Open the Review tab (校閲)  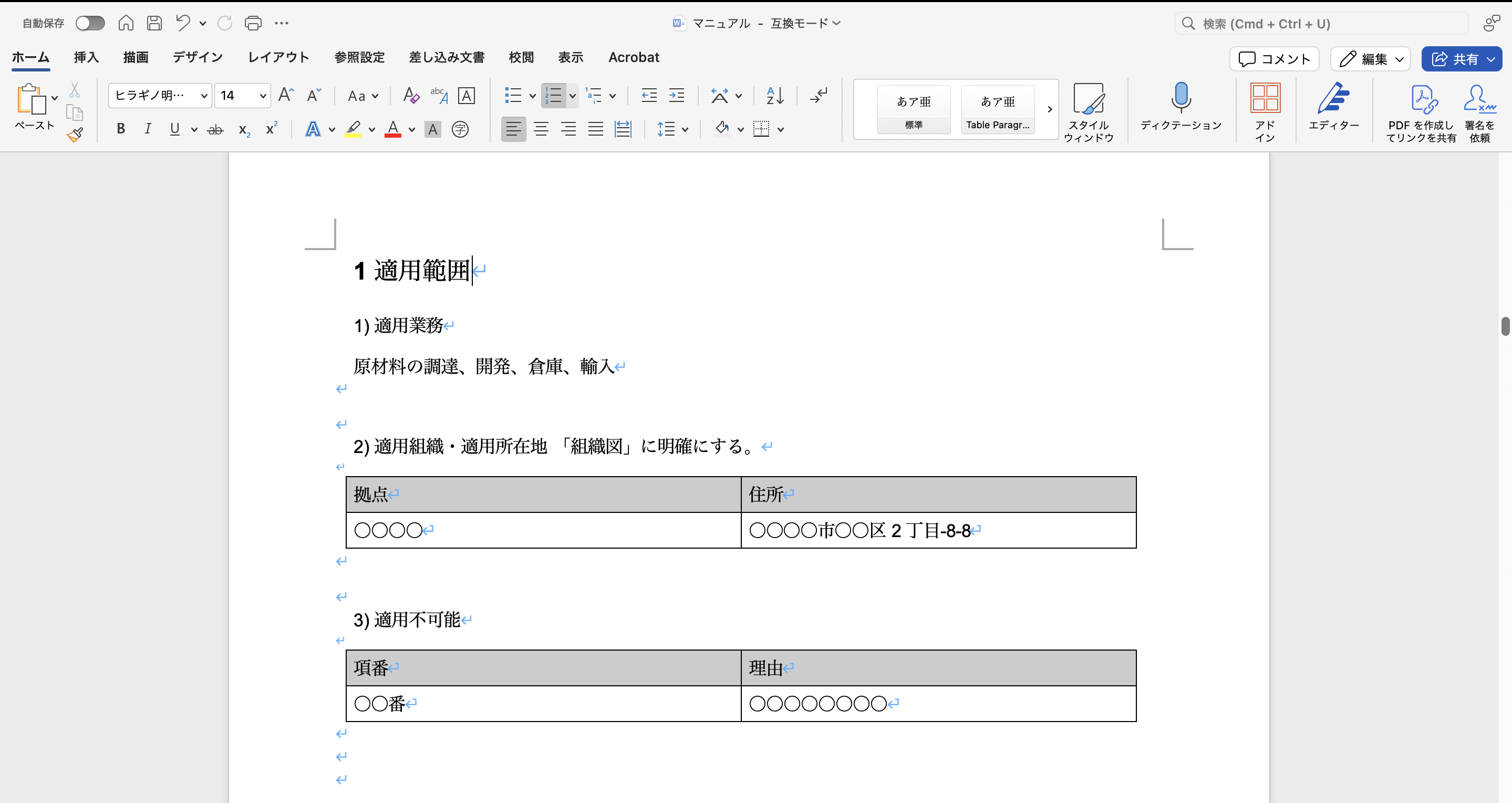(x=521, y=57)
